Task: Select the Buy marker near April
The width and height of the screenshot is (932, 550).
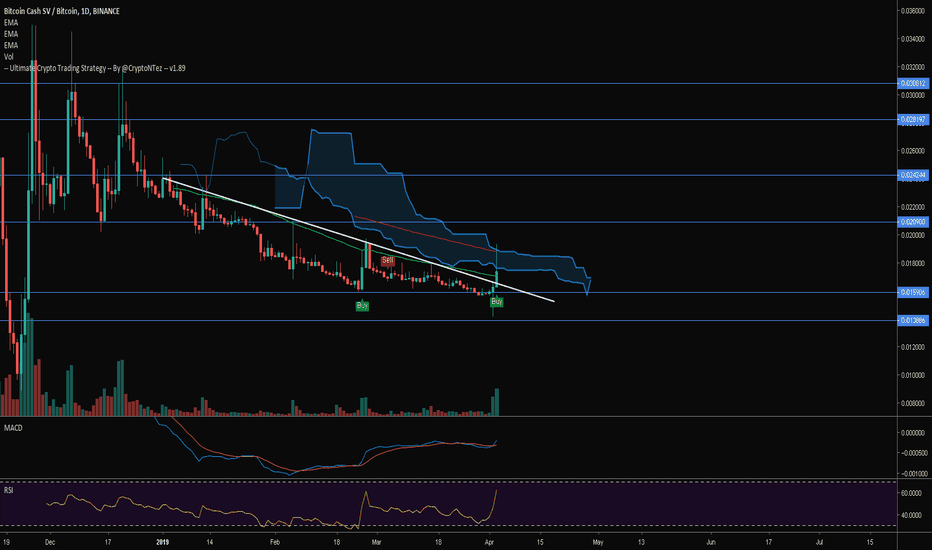Action: pos(497,302)
